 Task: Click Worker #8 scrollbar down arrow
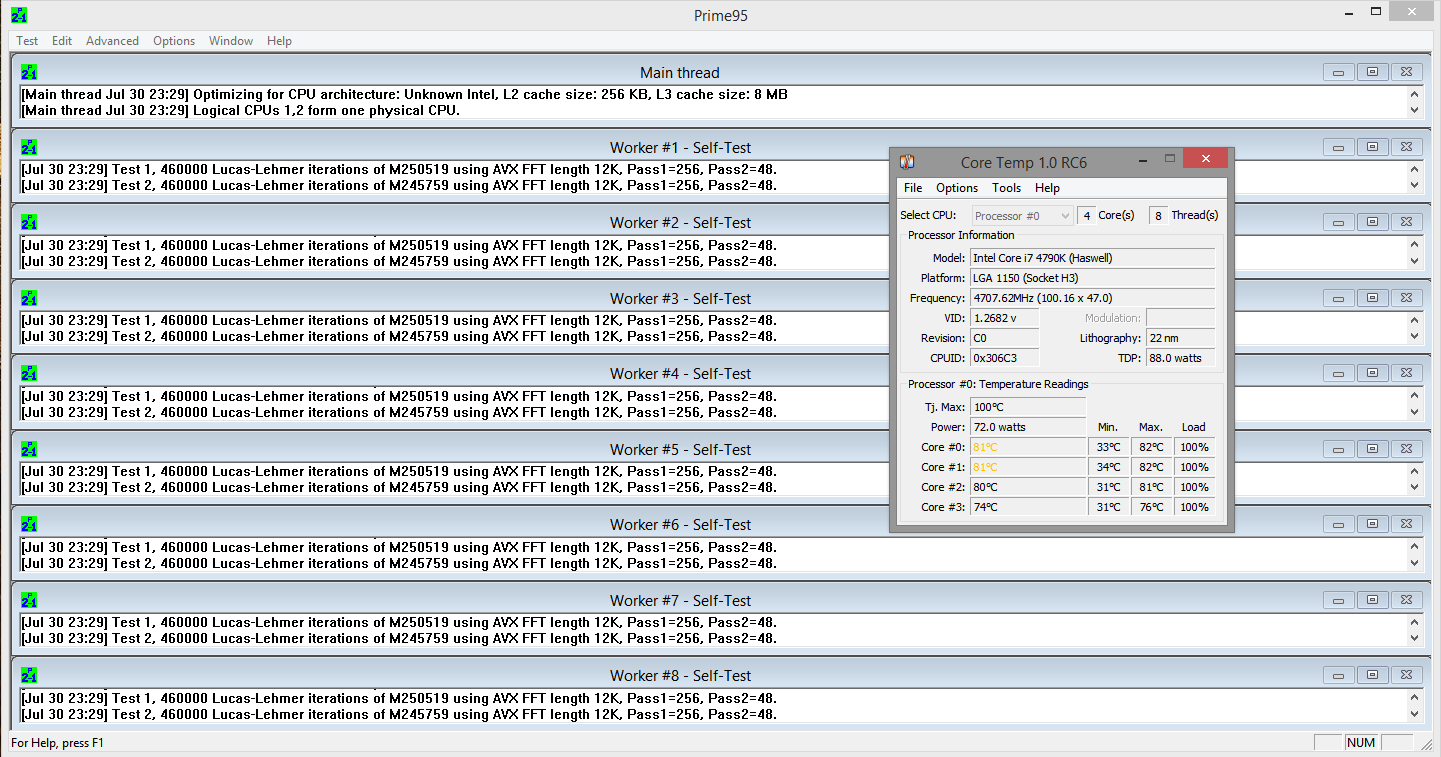tap(1414, 714)
